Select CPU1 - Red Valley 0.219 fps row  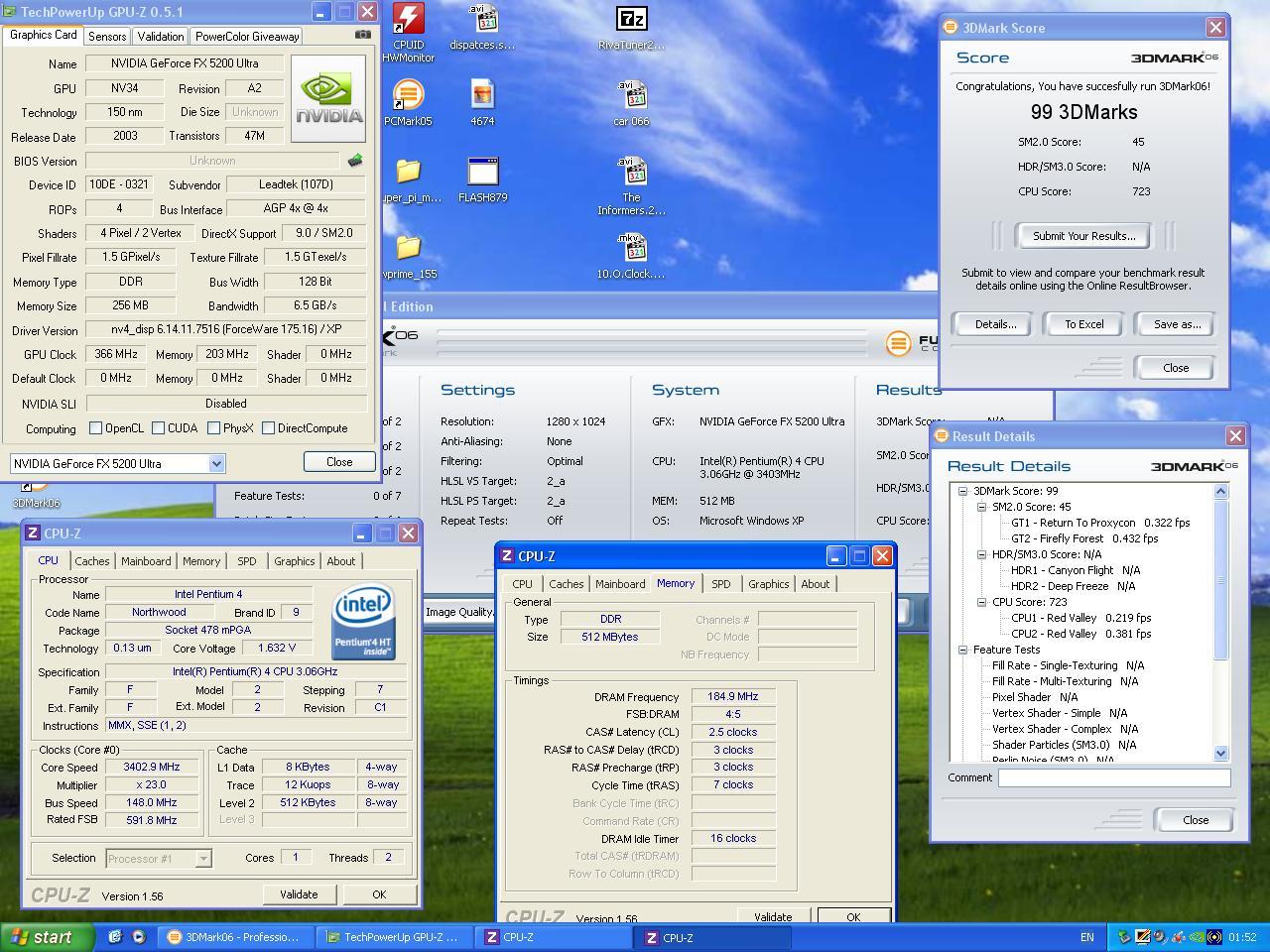point(1080,618)
